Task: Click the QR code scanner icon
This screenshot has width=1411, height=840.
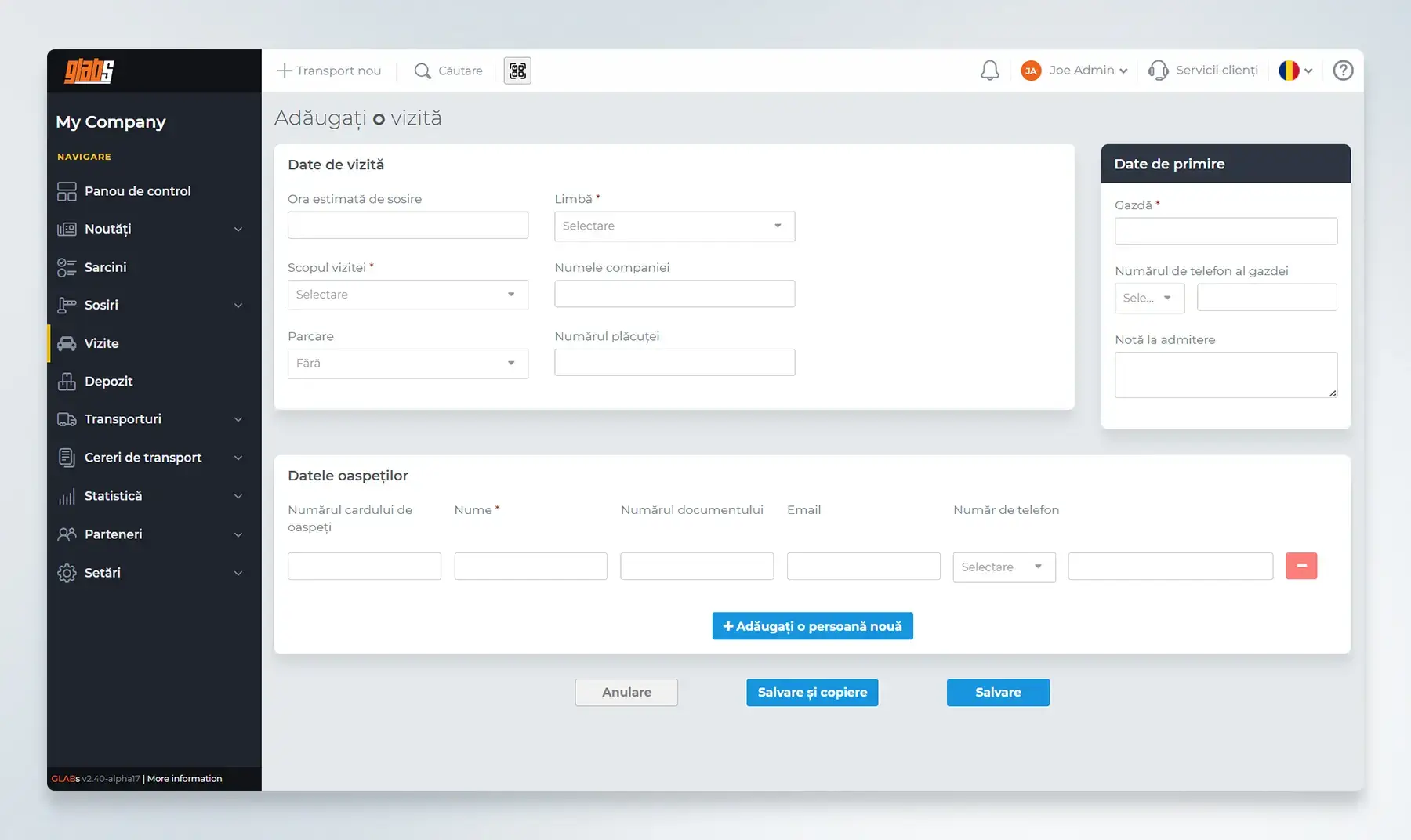Action: tap(517, 71)
